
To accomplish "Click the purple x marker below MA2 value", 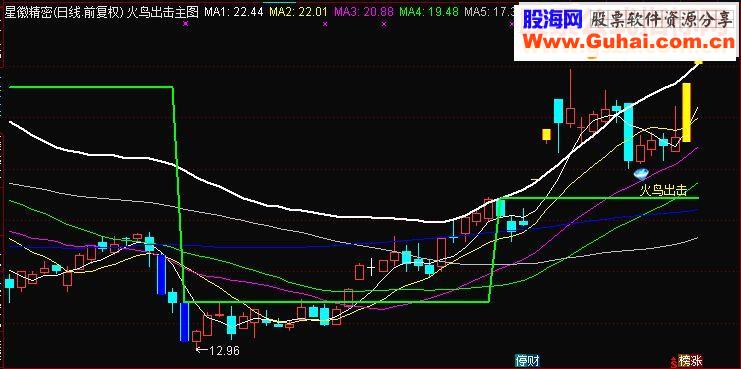I will point(325,23).
